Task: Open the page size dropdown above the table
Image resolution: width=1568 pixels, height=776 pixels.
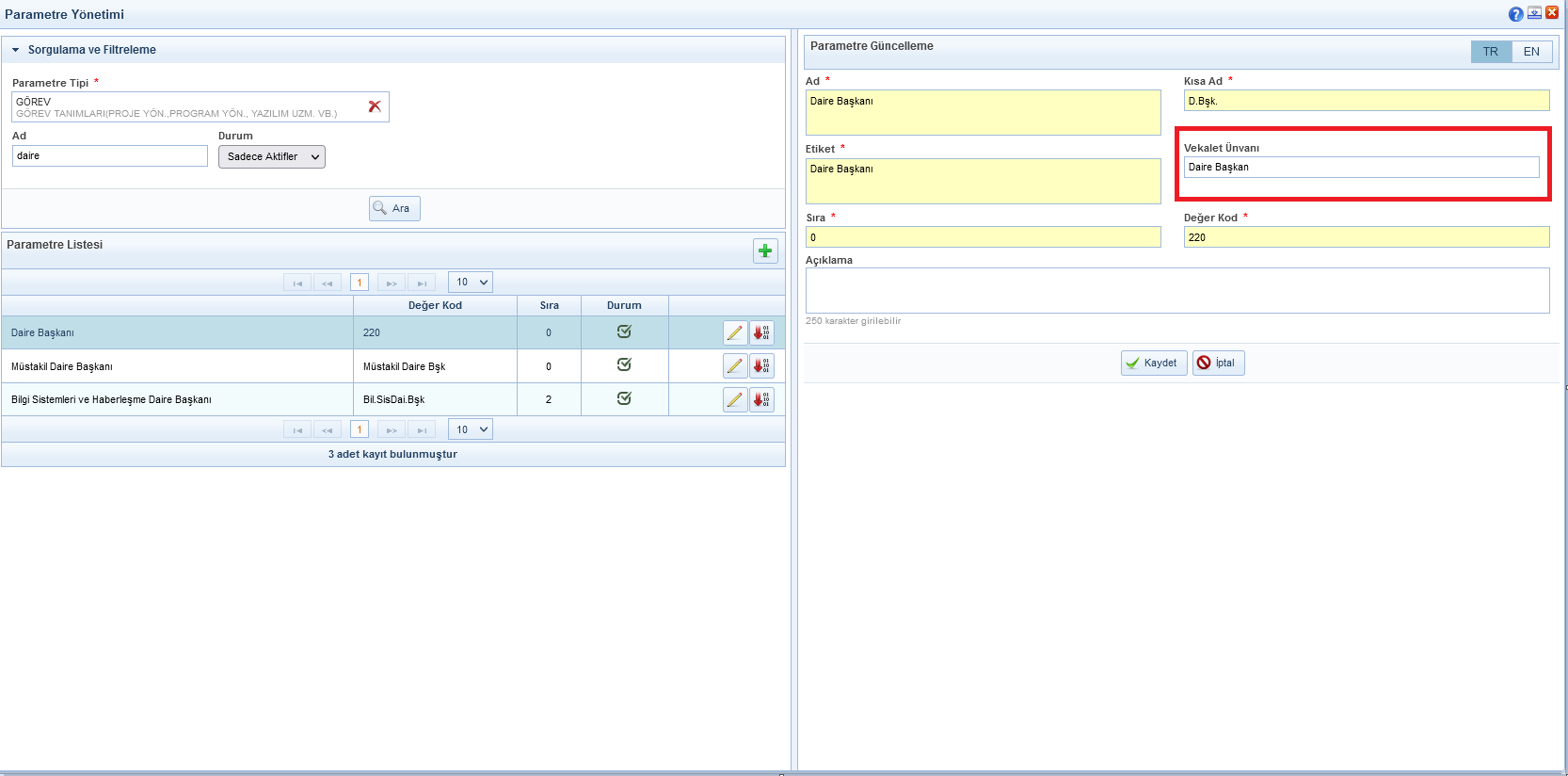Action: click(x=471, y=283)
